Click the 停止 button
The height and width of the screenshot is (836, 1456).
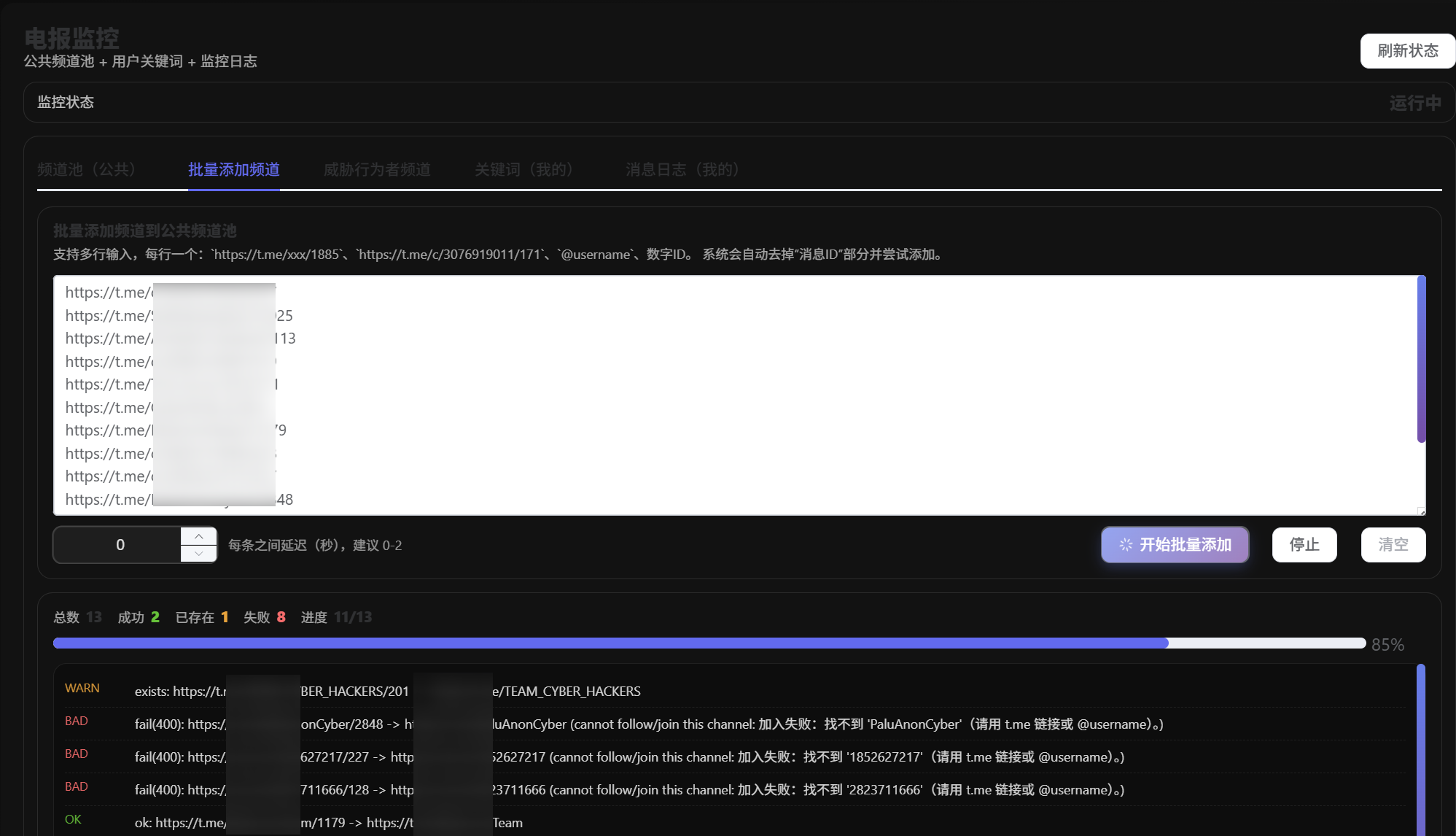(1304, 544)
